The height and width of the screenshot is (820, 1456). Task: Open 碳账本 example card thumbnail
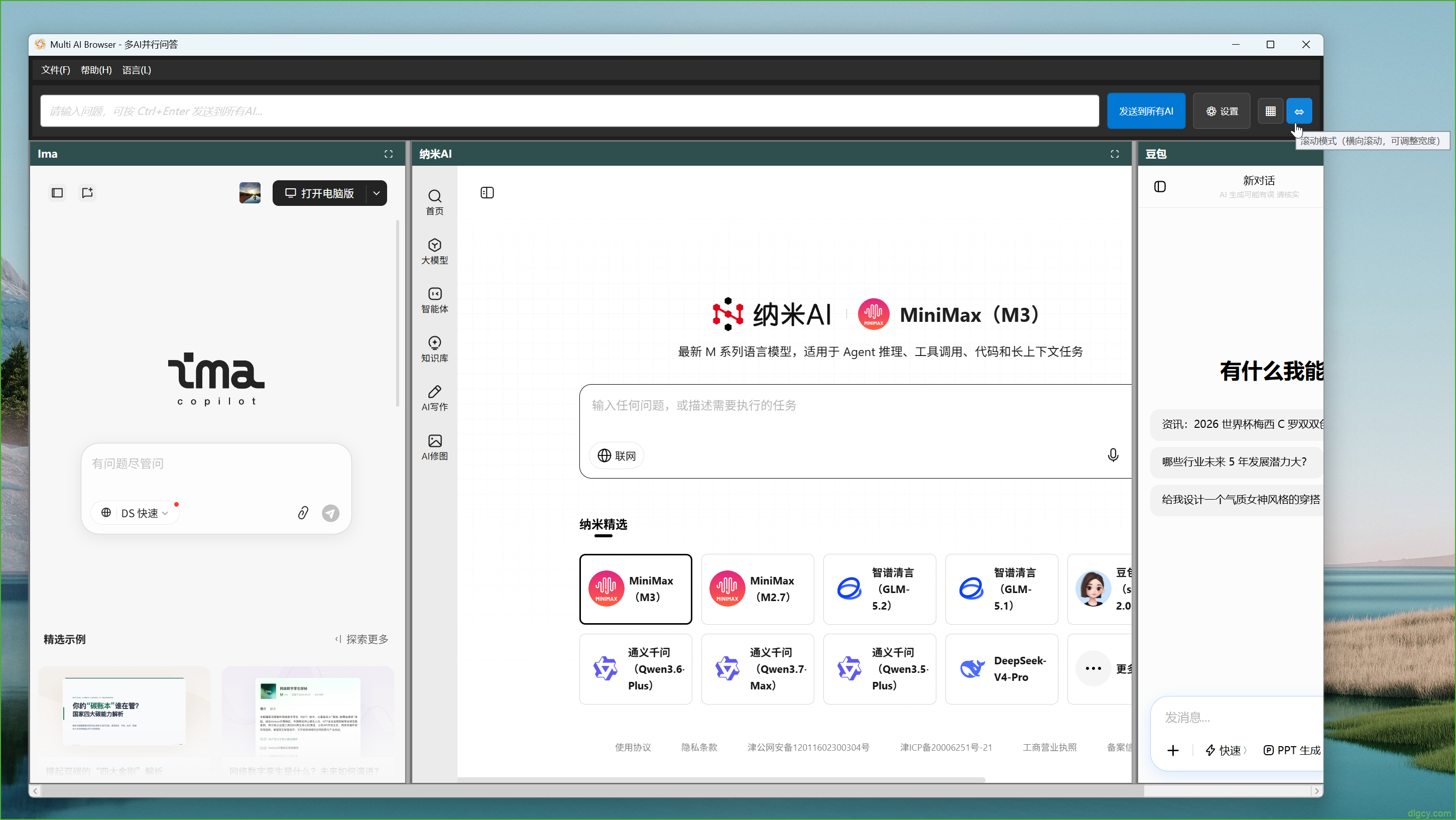click(x=124, y=712)
